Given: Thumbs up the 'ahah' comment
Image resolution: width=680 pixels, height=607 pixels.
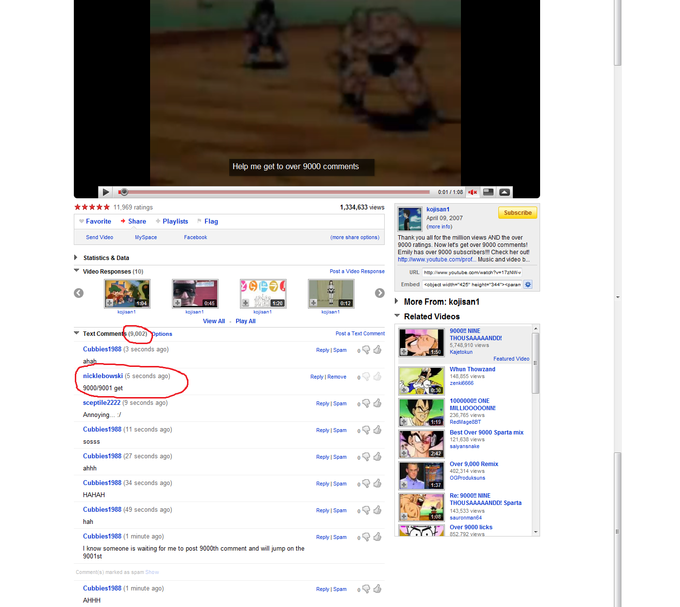Looking at the screenshot, I should pos(377,349).
